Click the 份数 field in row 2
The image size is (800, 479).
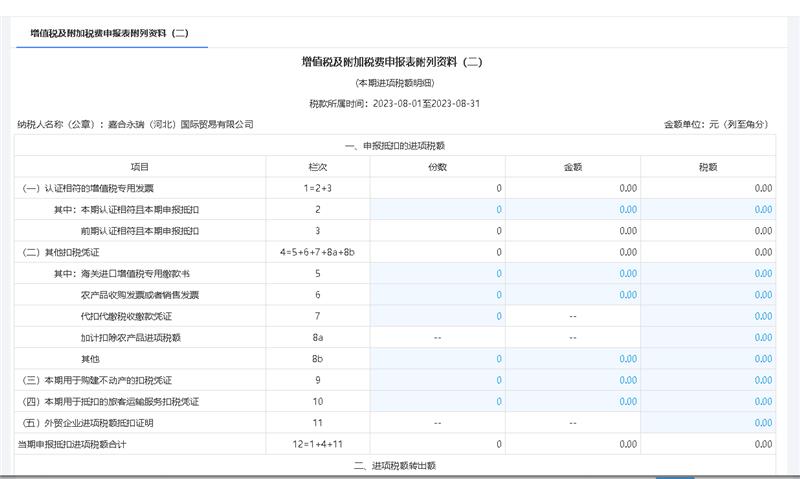tap(437, 209)
